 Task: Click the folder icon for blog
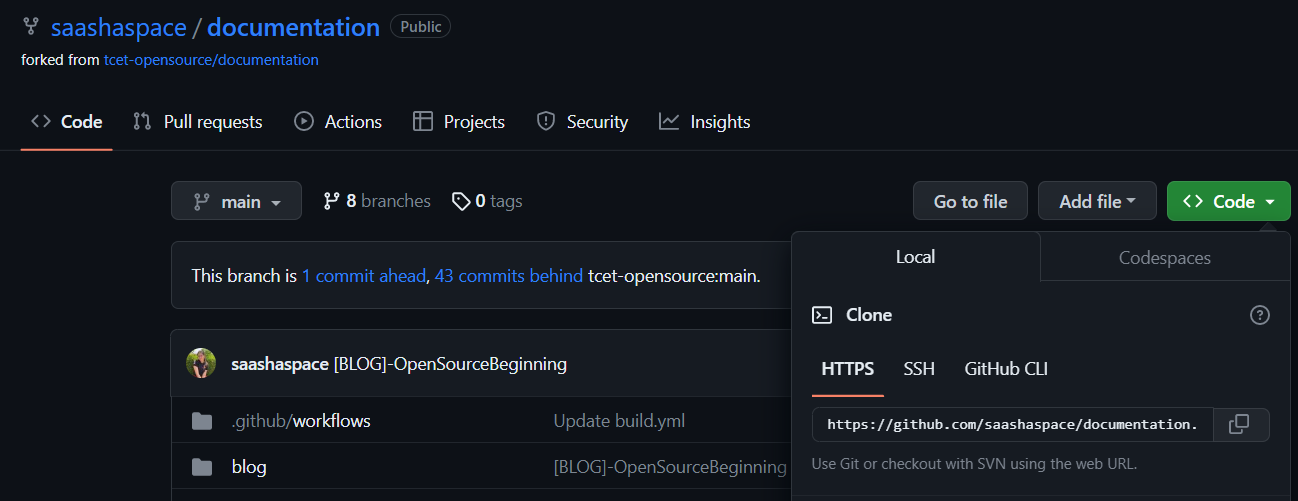click(202, 467)
